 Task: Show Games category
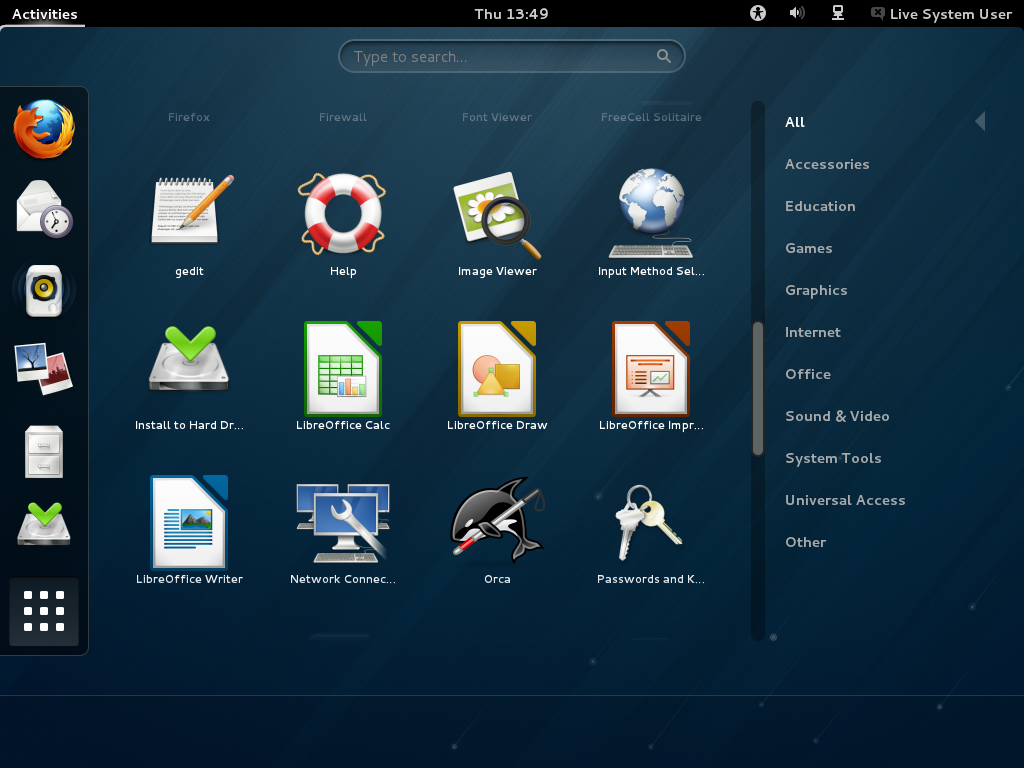[808, 248]
